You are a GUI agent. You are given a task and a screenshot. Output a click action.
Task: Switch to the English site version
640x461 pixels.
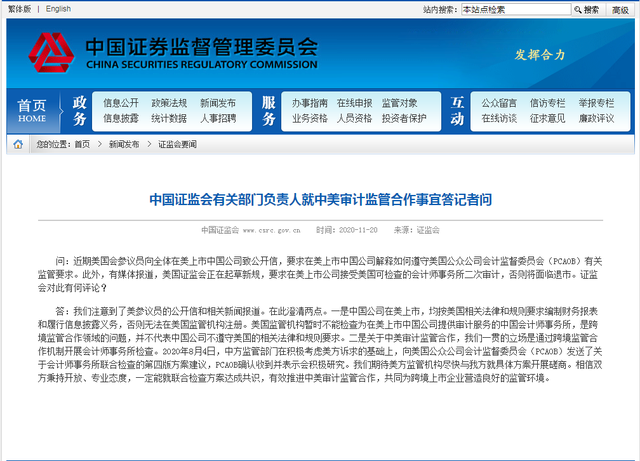click(58, 9)
